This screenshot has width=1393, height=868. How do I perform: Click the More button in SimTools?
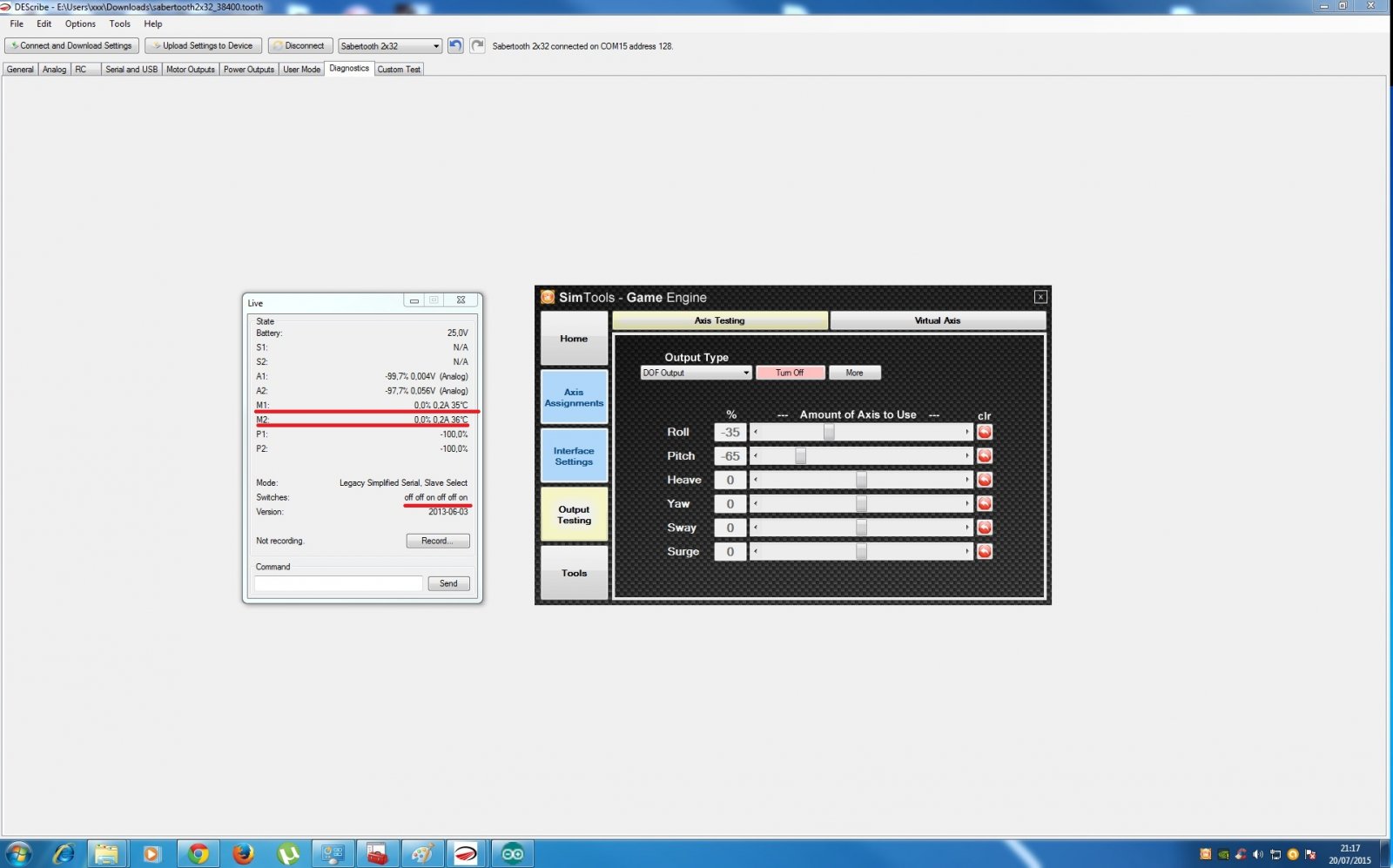coord(855,373)
